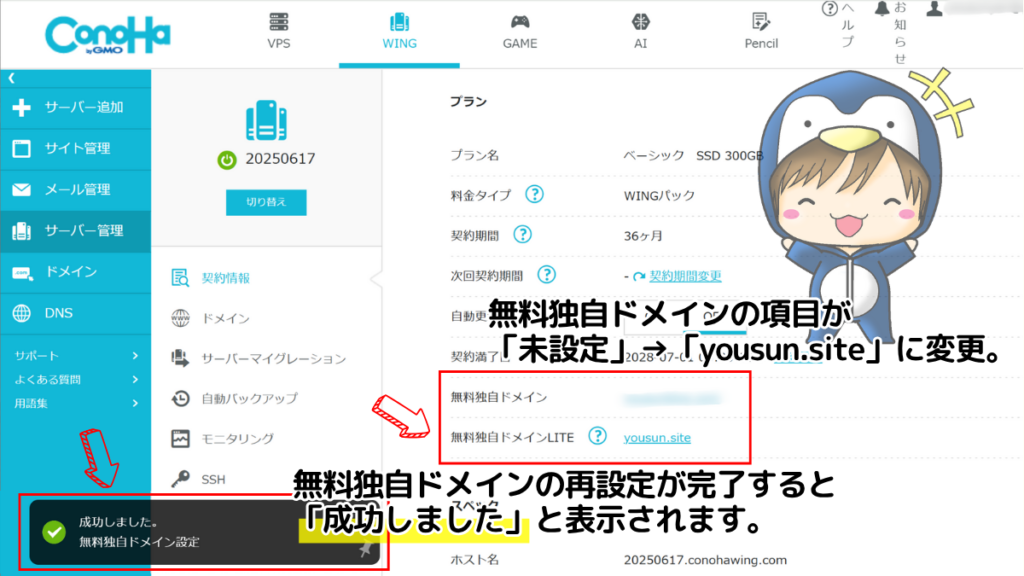Click the blurred 無料独自ドメイン value
The height and width of the screenshot is (576, 1024).
[673, 398]
